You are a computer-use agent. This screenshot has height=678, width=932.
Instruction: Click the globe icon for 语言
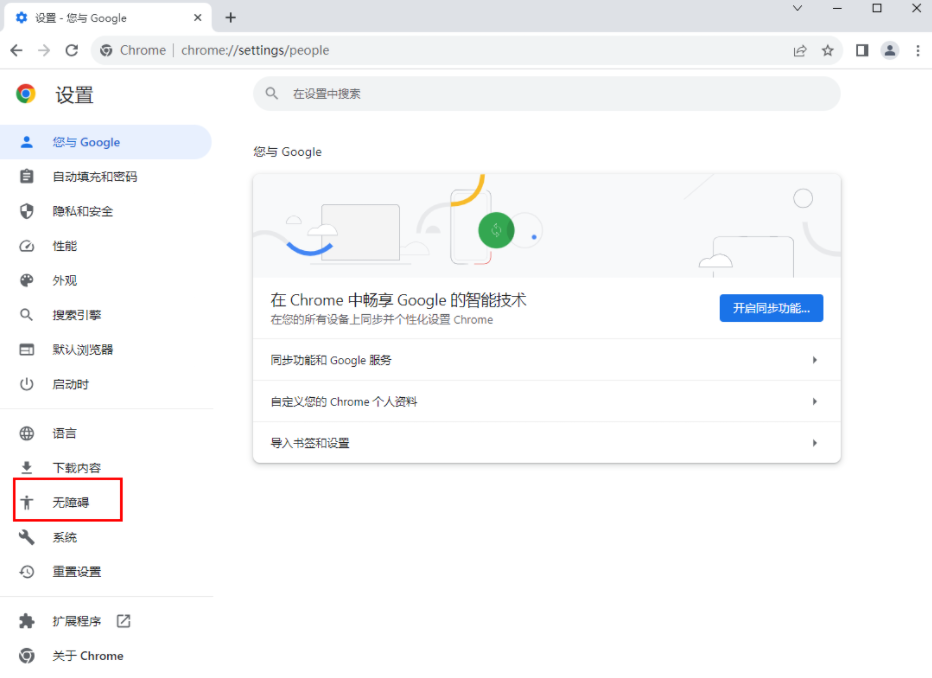pyautogui.click(x=27, y=433)
